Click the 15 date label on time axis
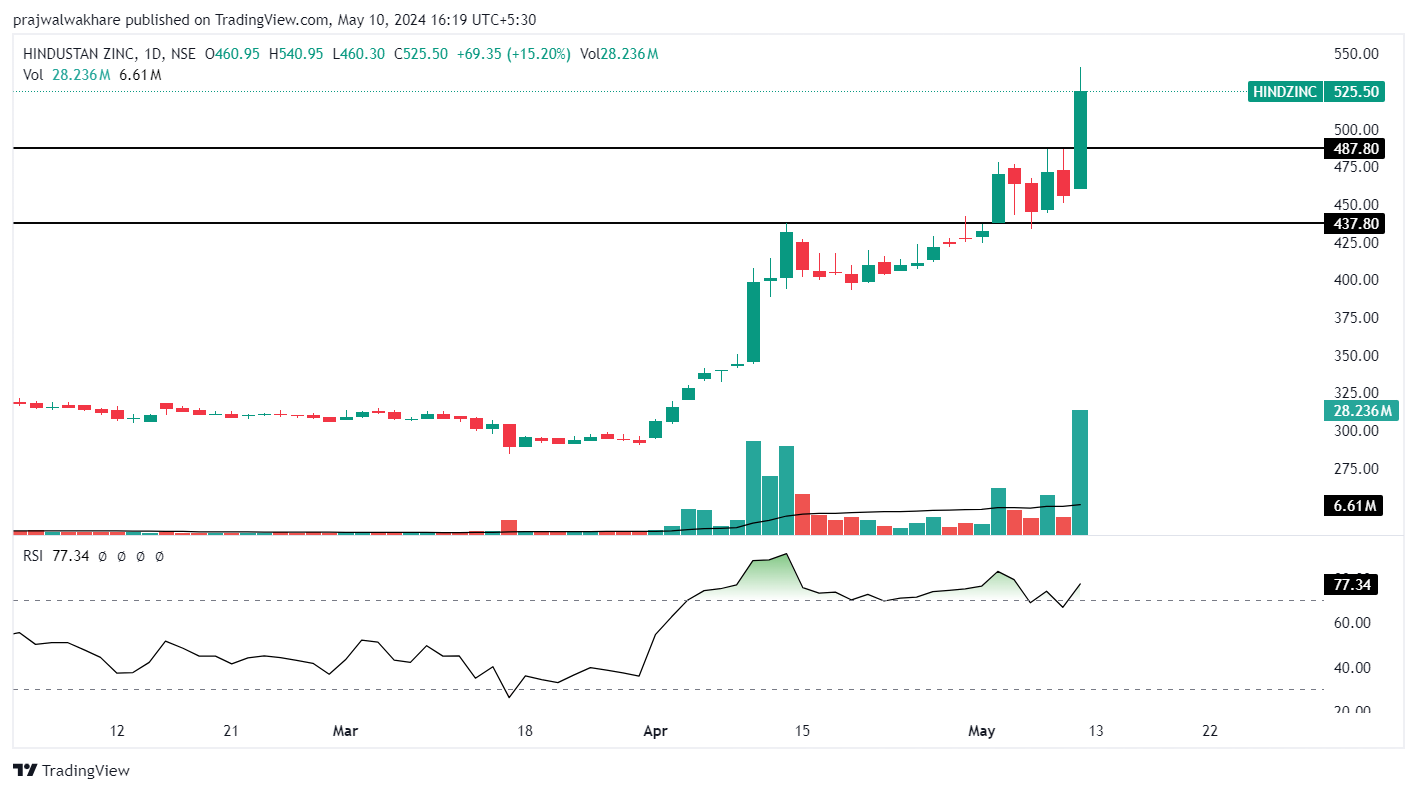The image size is (1417, 792). point(802,731)
